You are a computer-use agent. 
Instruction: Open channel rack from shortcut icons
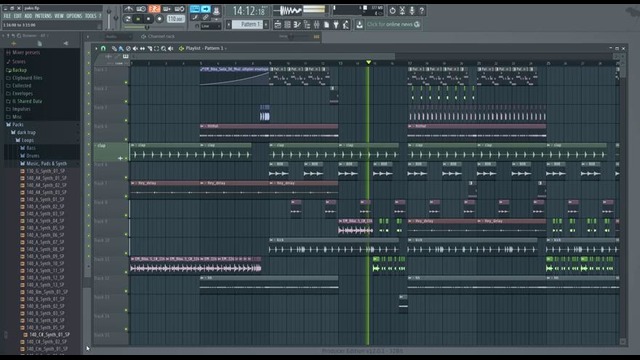pyautogui.click(x=287, y=25)
